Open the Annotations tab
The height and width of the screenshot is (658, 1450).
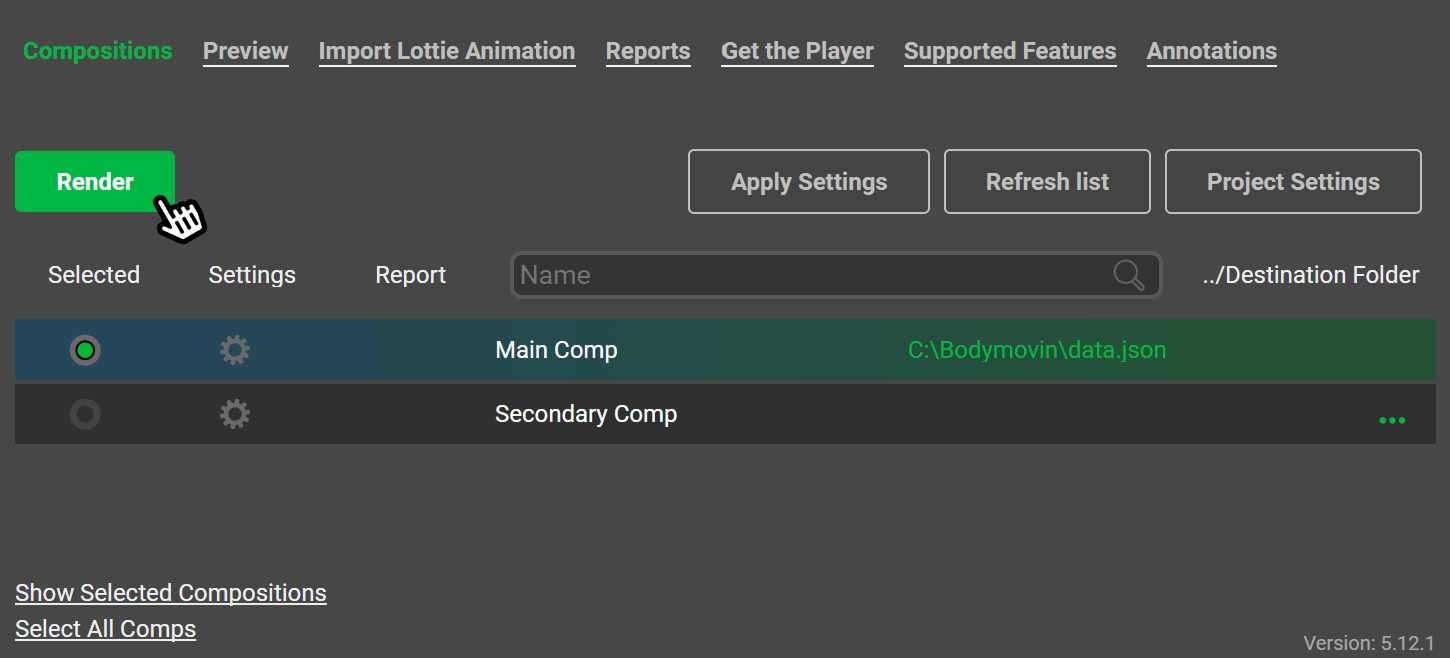(x=1212, y=51)
